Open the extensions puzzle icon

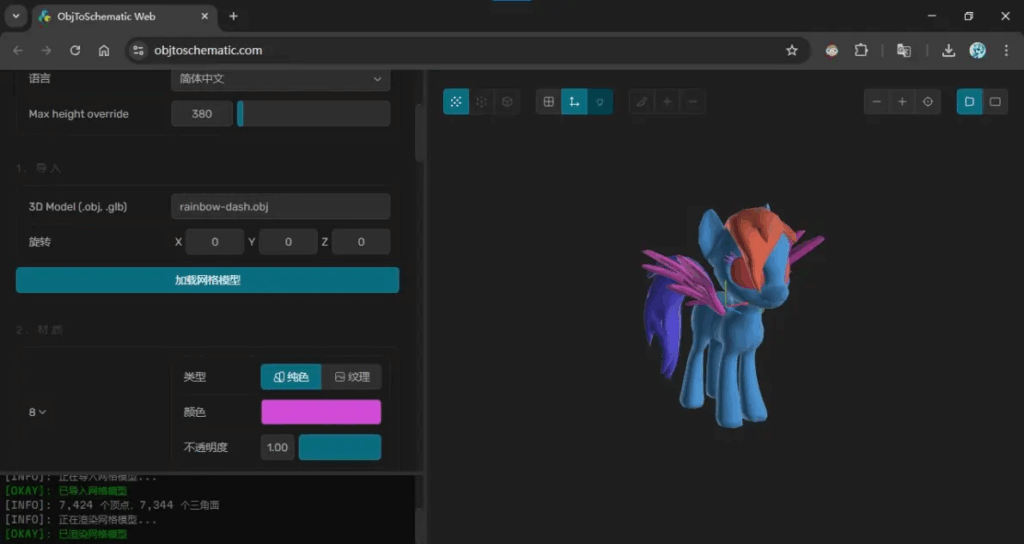[x=861, y=50]
